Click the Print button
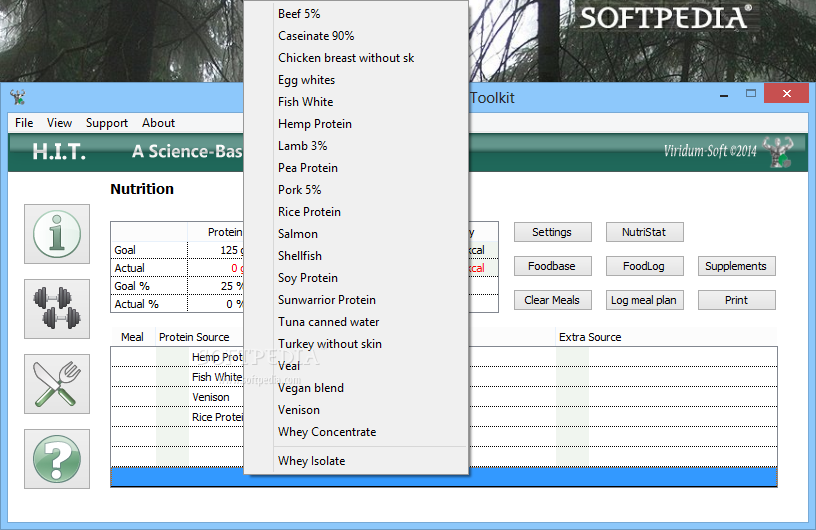Screen dimensions: 816x530 736,300
